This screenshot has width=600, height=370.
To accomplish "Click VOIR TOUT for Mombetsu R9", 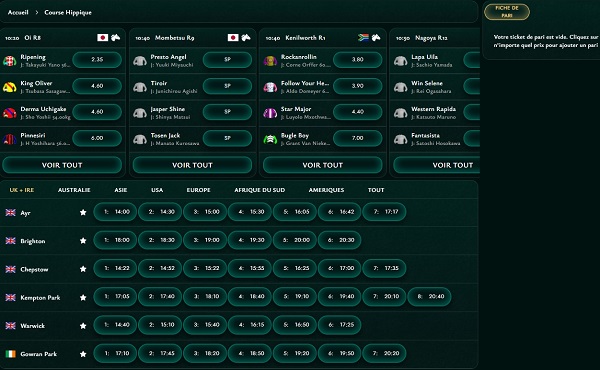I will 192,165.
